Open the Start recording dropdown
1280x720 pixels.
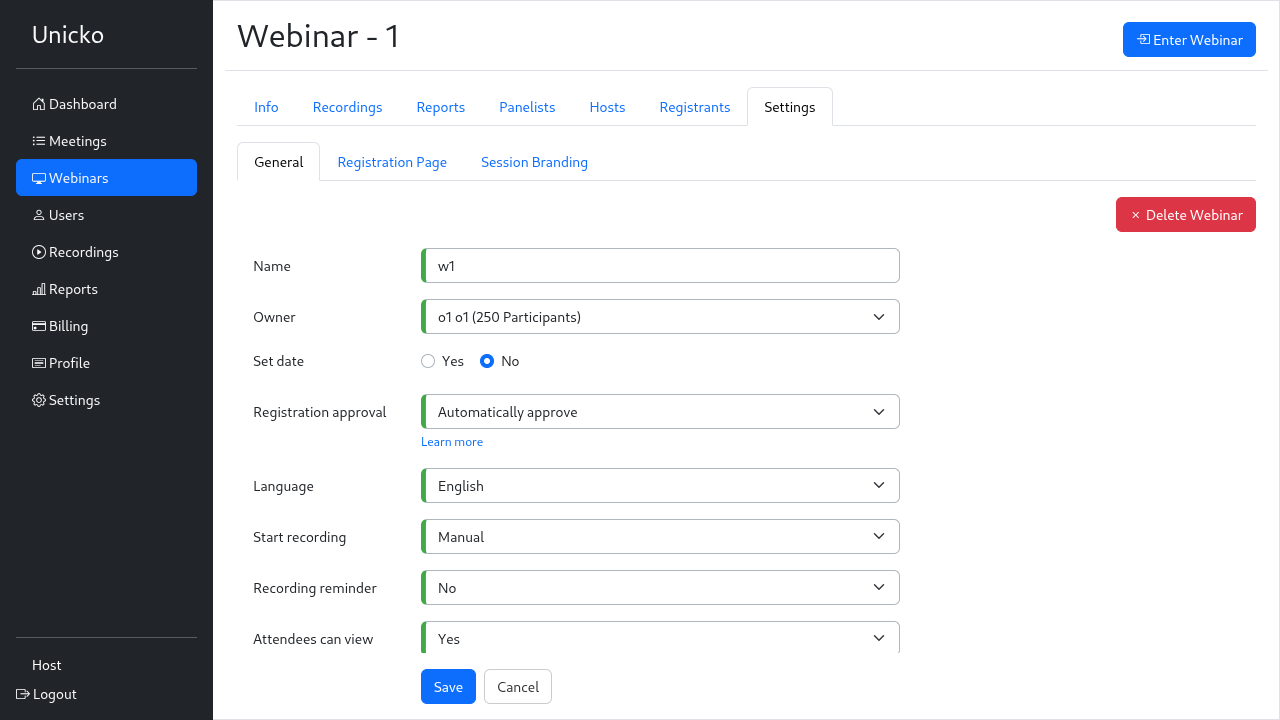click(660, 537)
